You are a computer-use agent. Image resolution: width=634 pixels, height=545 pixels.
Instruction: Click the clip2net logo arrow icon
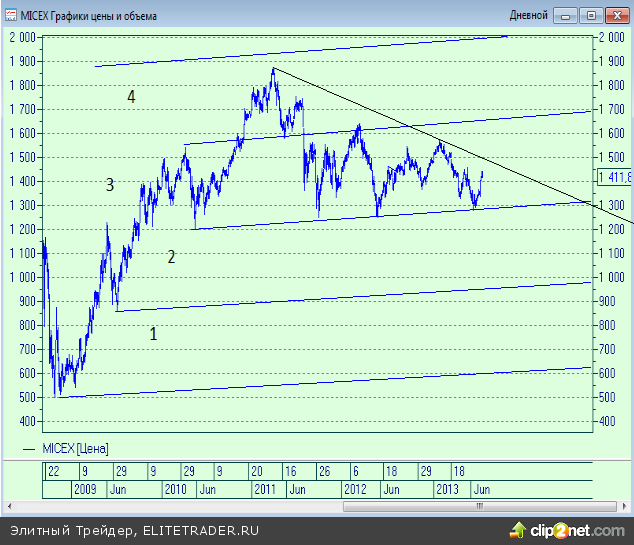pyautogui.click(x=520, y=529)
